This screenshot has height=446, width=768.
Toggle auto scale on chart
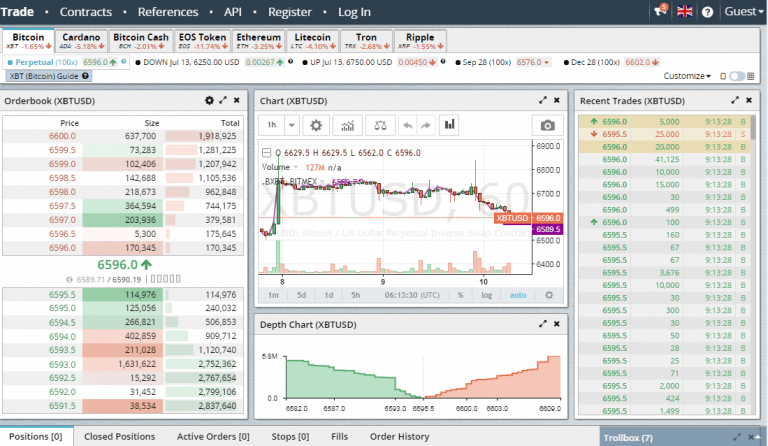pyautogui.click(x=518, y=295)
